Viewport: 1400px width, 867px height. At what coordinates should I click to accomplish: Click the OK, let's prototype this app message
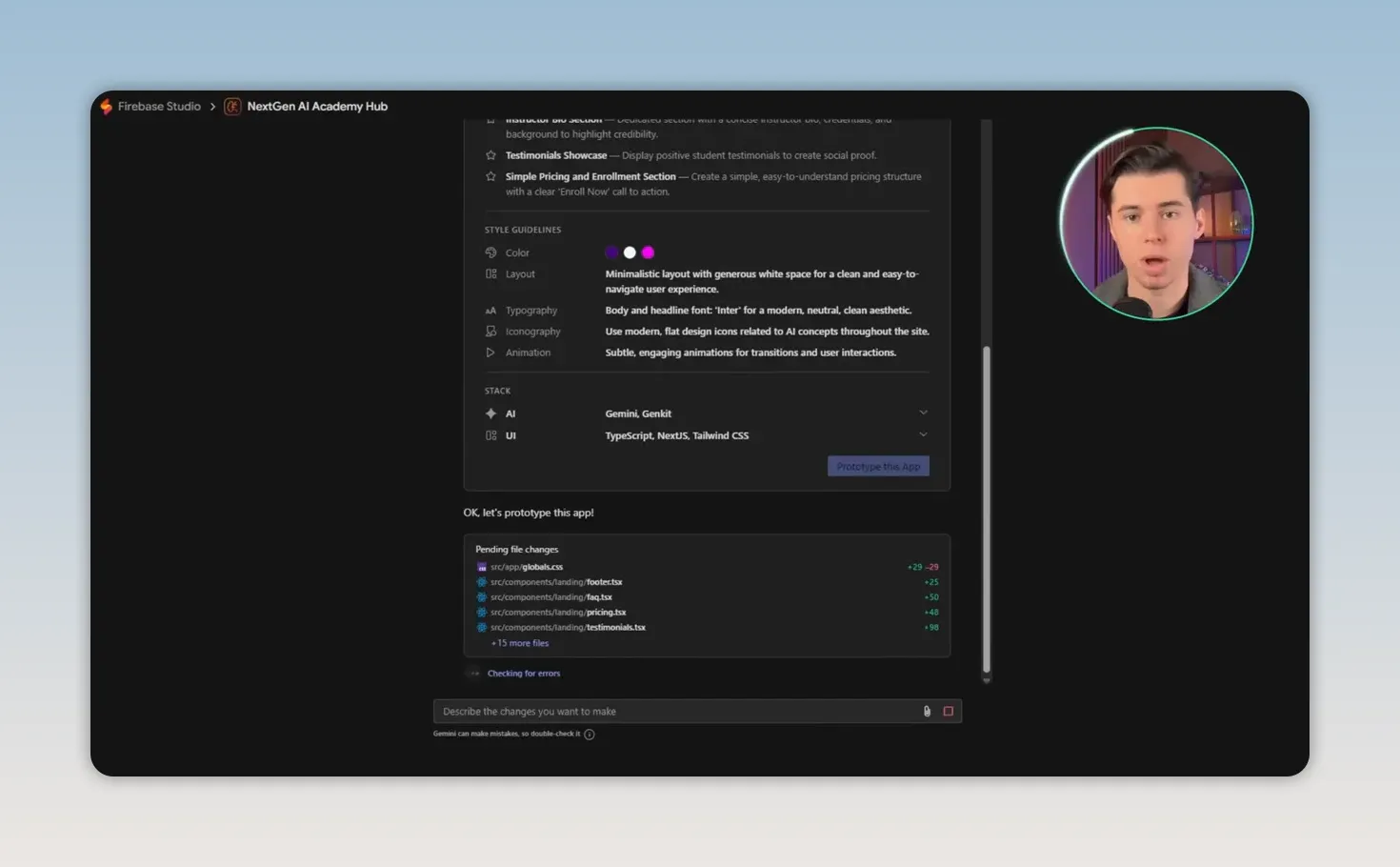[x=529, y=513]
